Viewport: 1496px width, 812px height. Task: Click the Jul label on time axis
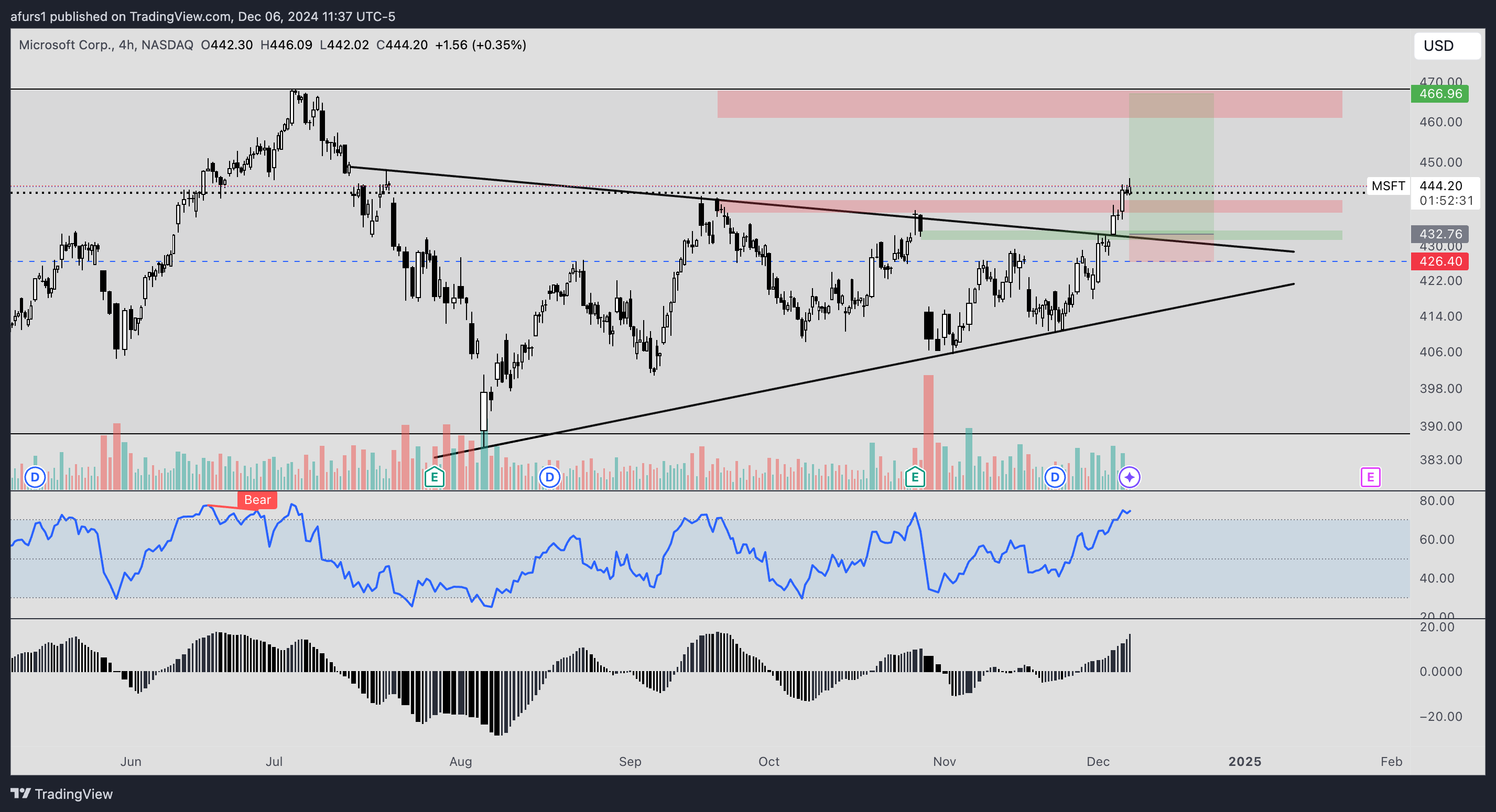pyautogui.click(x=274, y=762)
